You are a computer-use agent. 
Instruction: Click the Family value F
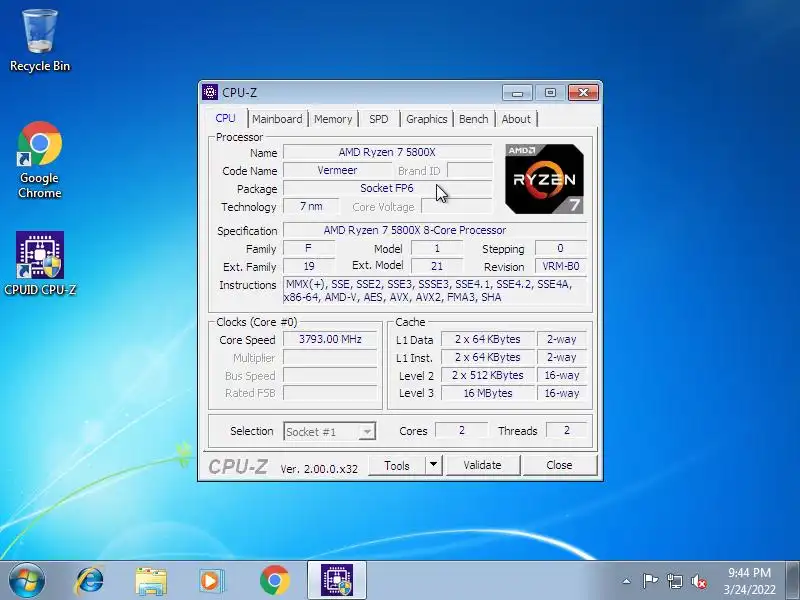[309, 248]
